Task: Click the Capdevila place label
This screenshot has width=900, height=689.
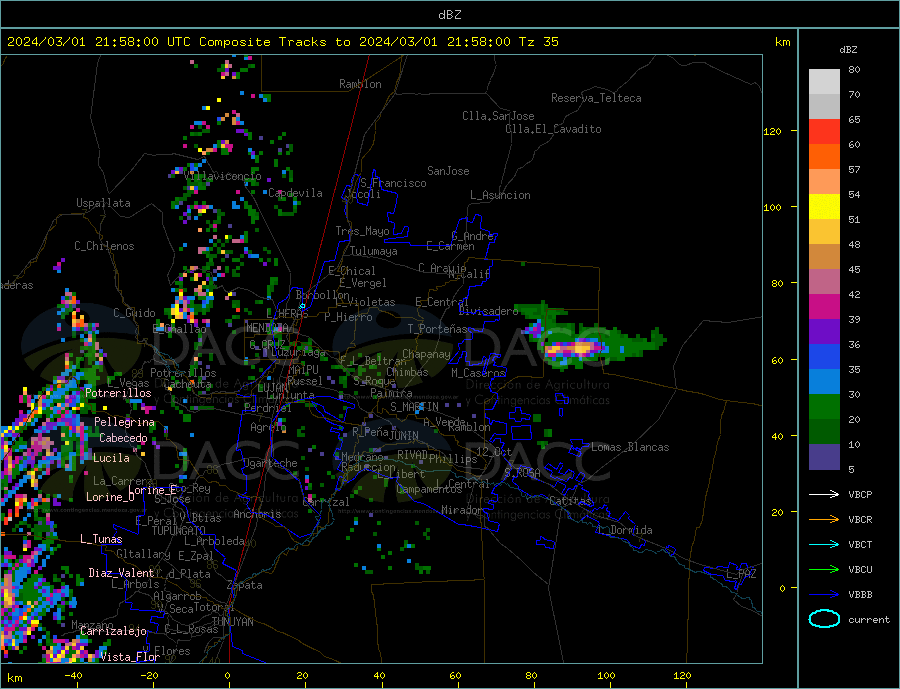Action: (295, 193)
